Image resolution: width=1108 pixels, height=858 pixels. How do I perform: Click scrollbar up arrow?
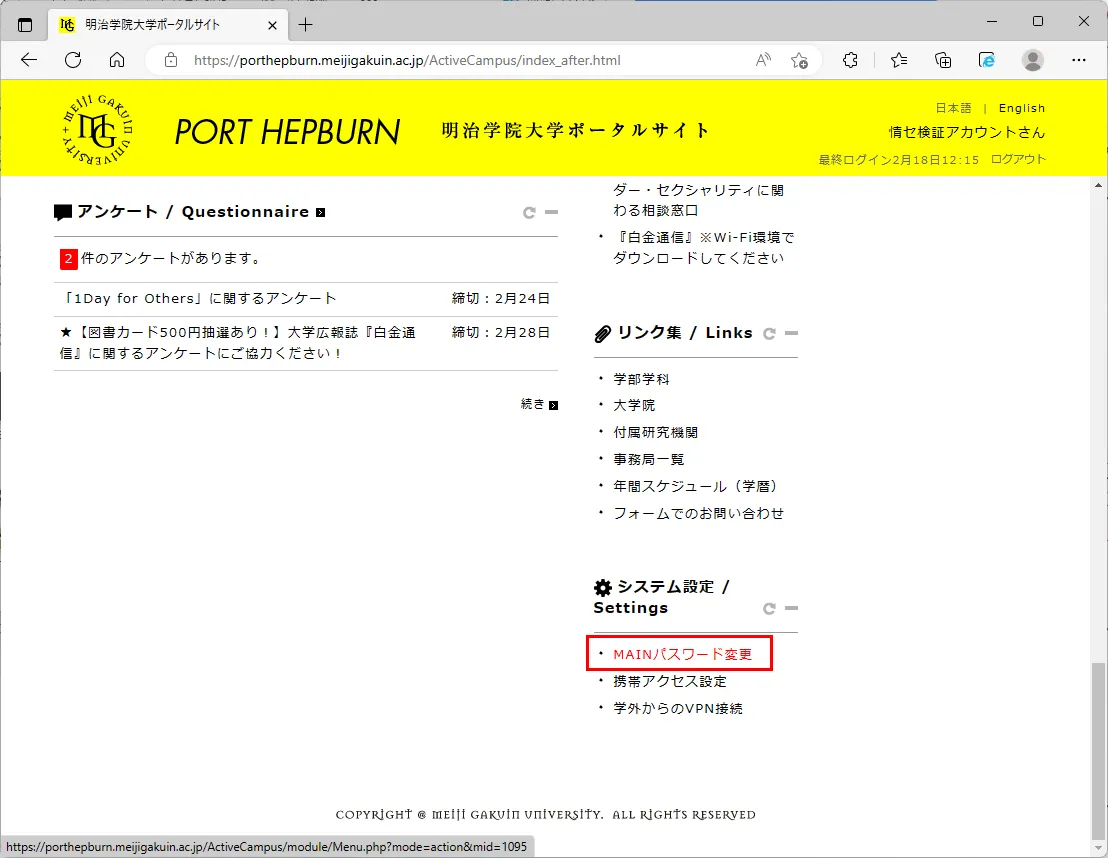1097,185
